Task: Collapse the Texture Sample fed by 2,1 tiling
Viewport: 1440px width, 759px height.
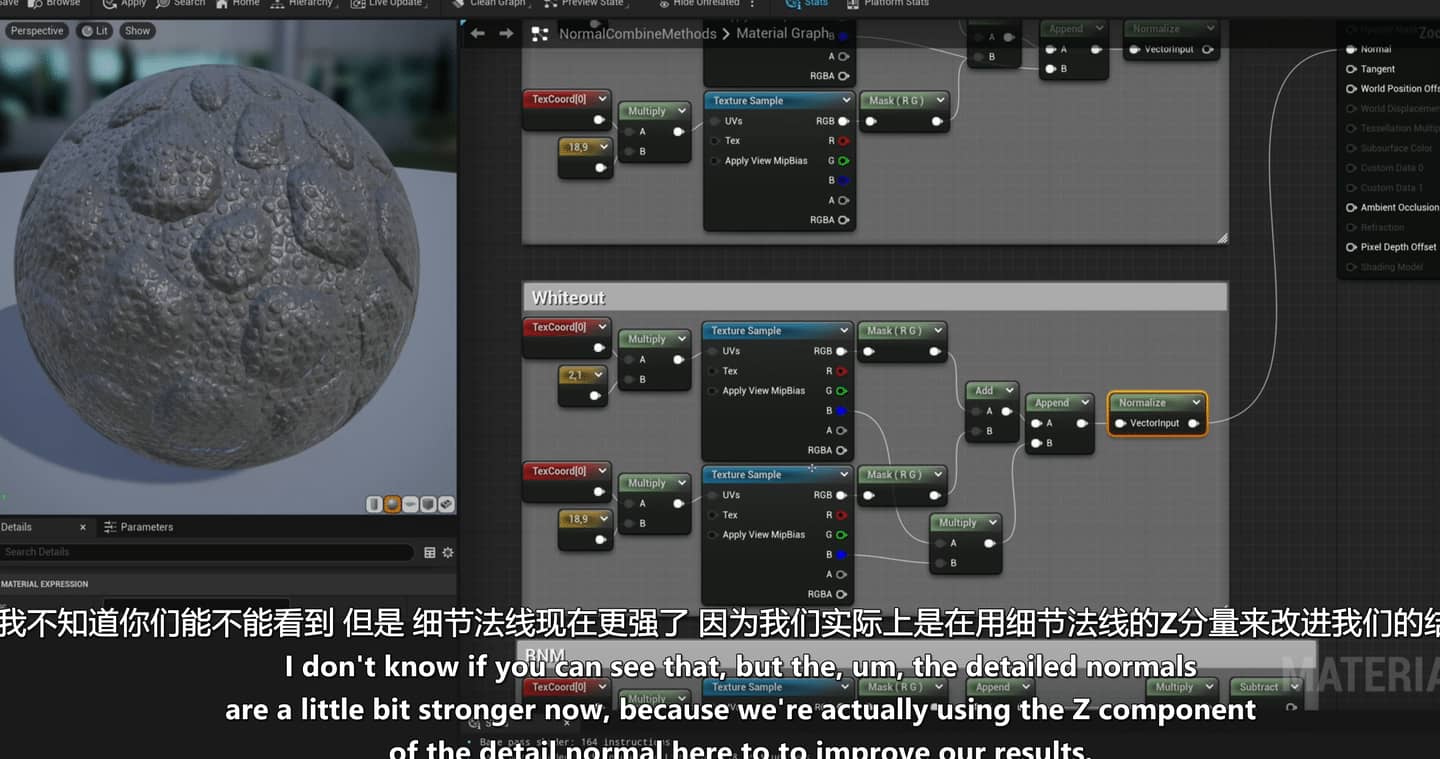Action: coord(843,330)
